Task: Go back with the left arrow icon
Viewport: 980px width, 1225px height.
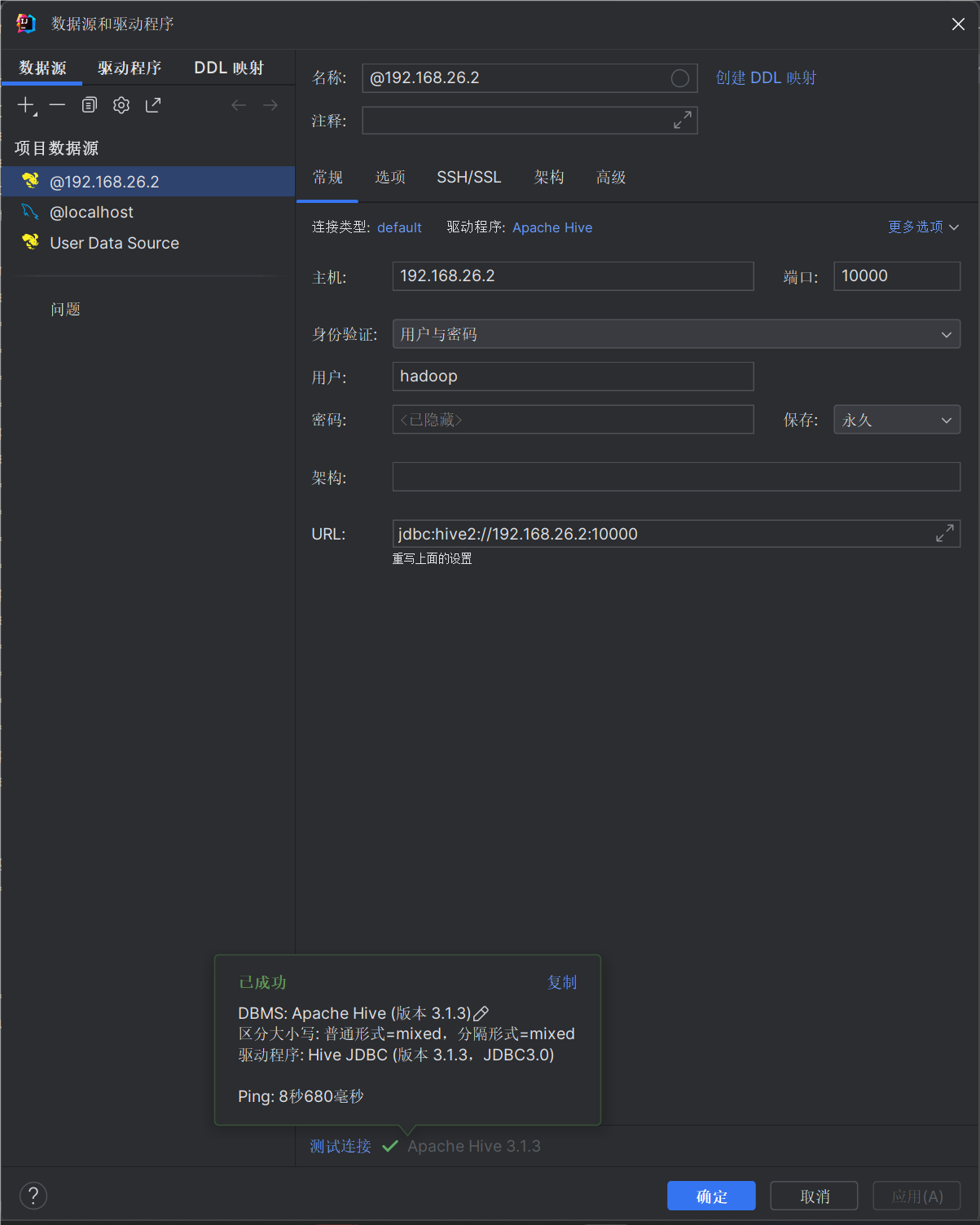Action: click(x=239, y=105)
